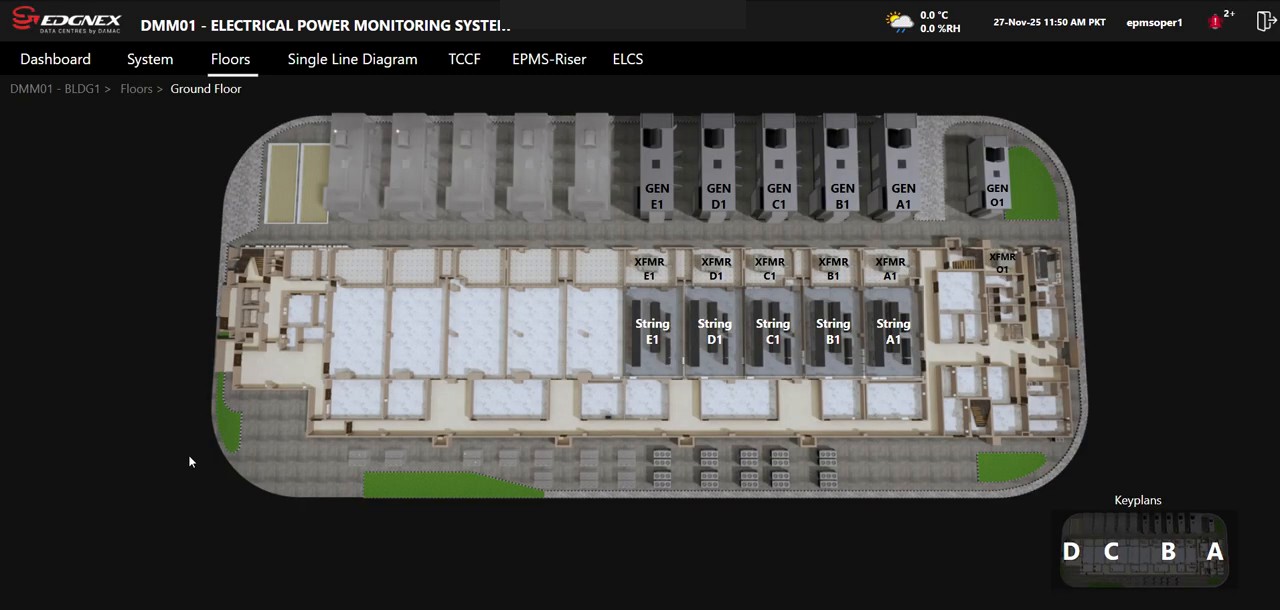The width and height of the screenshot is (1280, 610).
Task: Switch to the System tab
Action: coord(150,59)
